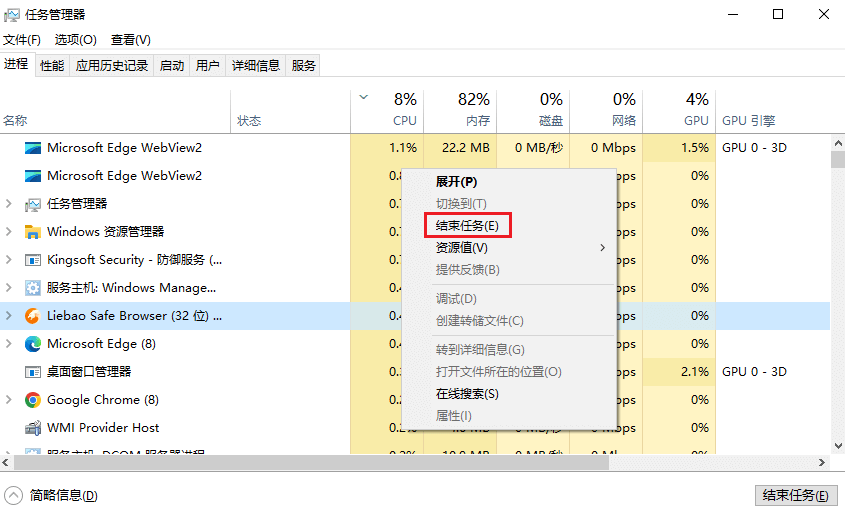Screen dimensions: 845x517
Task: Click 打开文件所在的位置(O) in context menu
Action: point(510,371)
